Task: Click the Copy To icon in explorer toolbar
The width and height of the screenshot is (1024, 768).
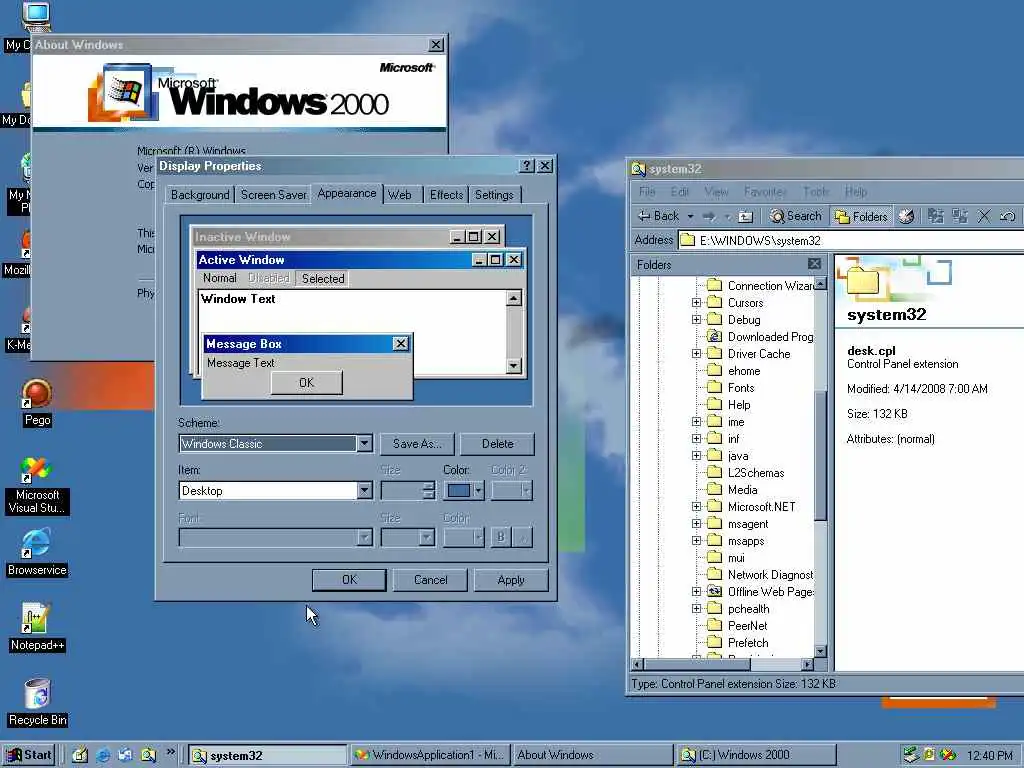Action: (959, 216)
